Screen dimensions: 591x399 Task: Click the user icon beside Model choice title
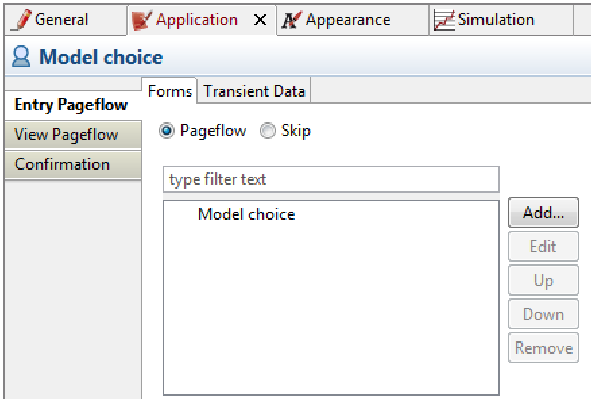[x=21, y=57]
